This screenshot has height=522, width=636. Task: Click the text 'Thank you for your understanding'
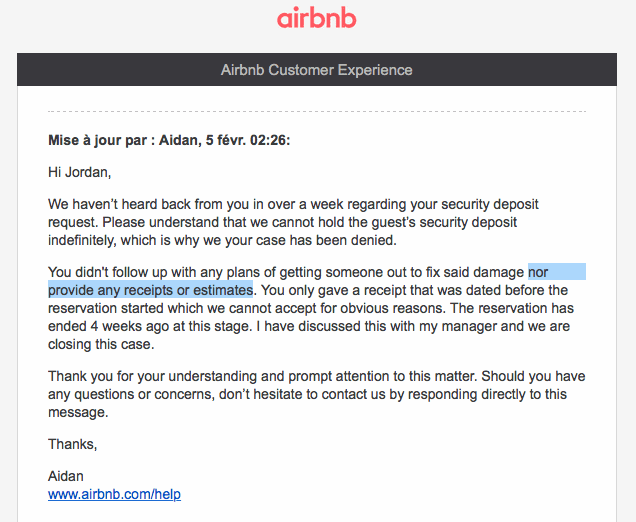(153, 376)
